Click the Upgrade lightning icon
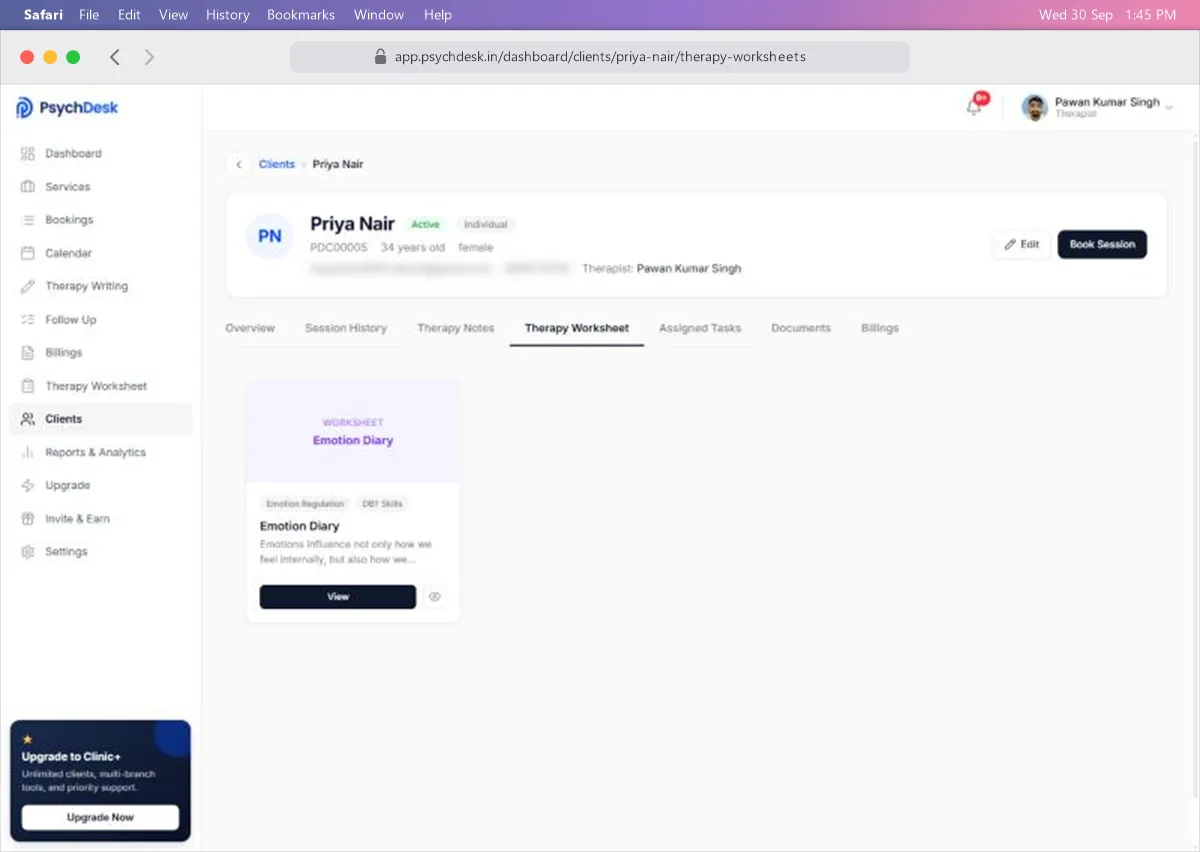Screen dimensions: 1200x852 click(x=28, y=485)
